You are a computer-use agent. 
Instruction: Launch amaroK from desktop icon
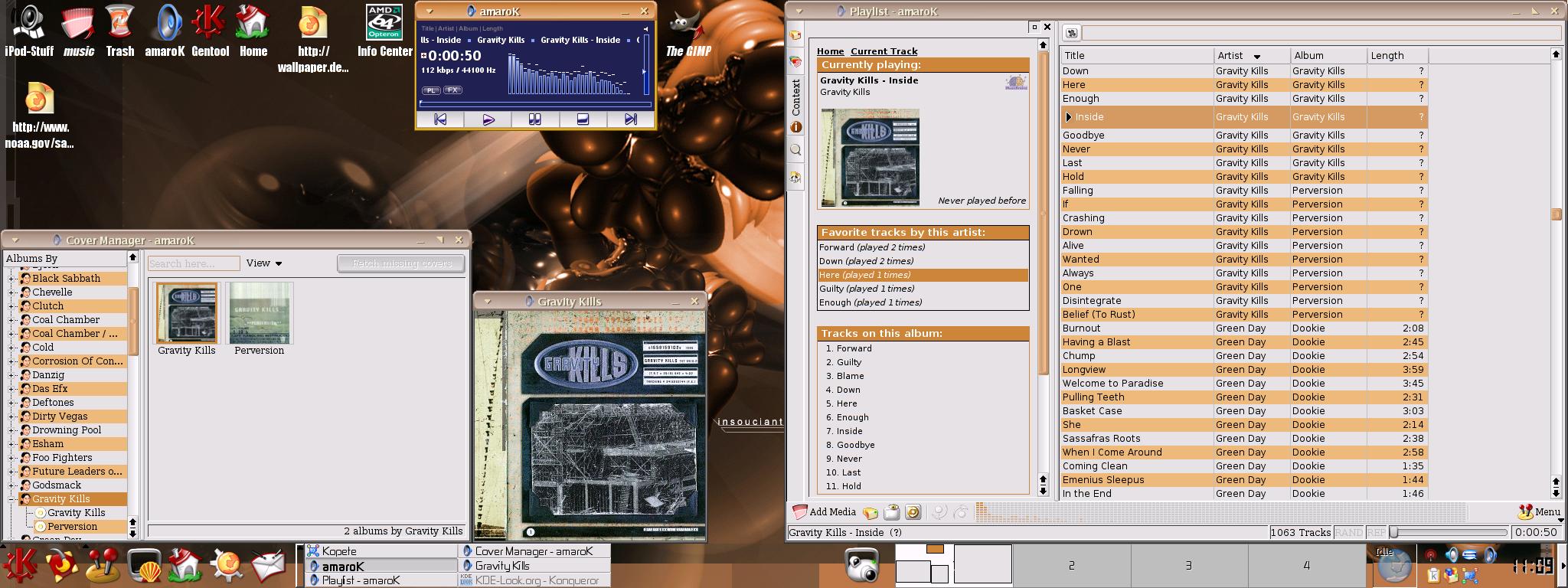coord(165,31)
